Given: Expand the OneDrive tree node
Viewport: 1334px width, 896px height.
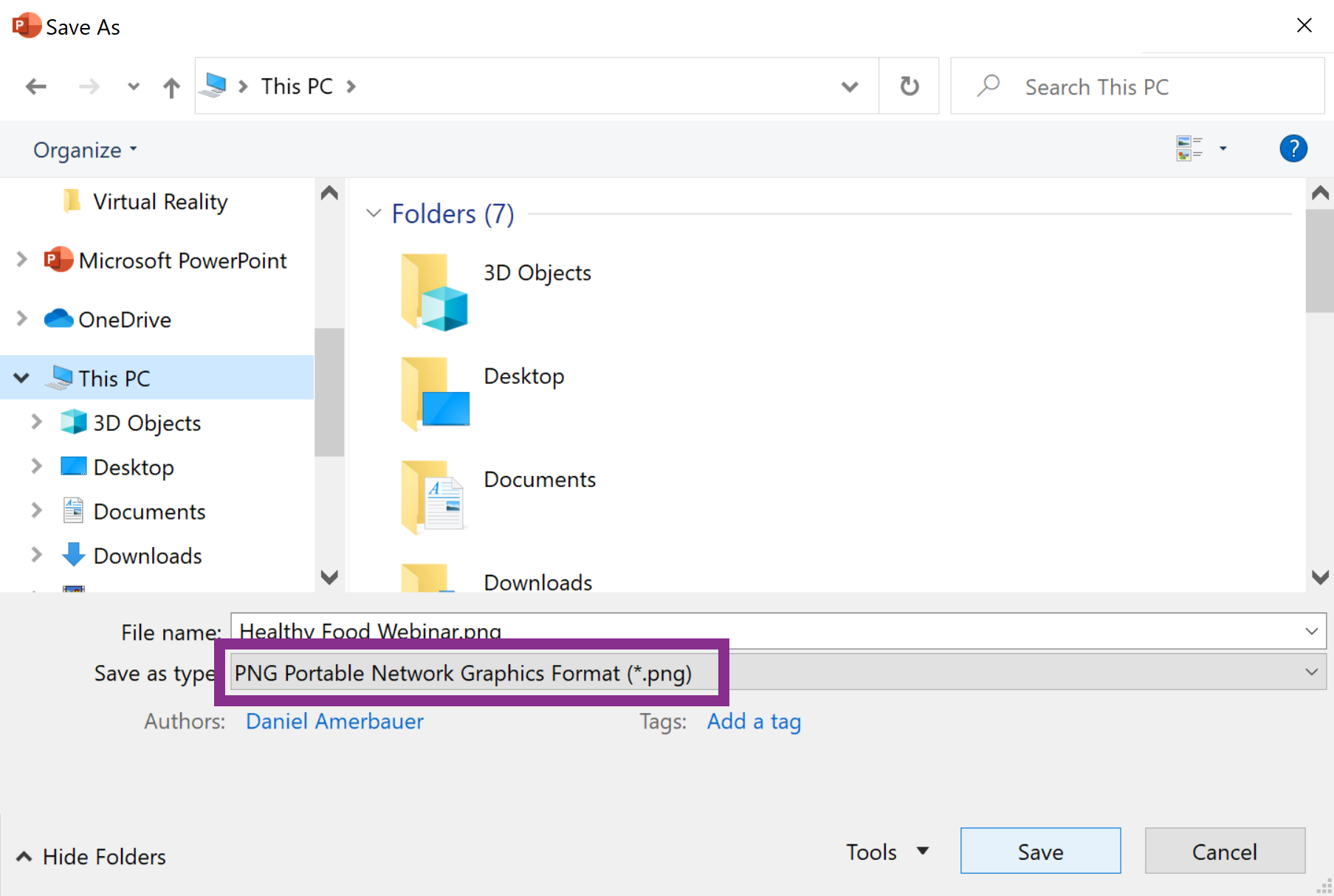Looking at the screenshot, I should pyautogui.click(x=21, y=319).
